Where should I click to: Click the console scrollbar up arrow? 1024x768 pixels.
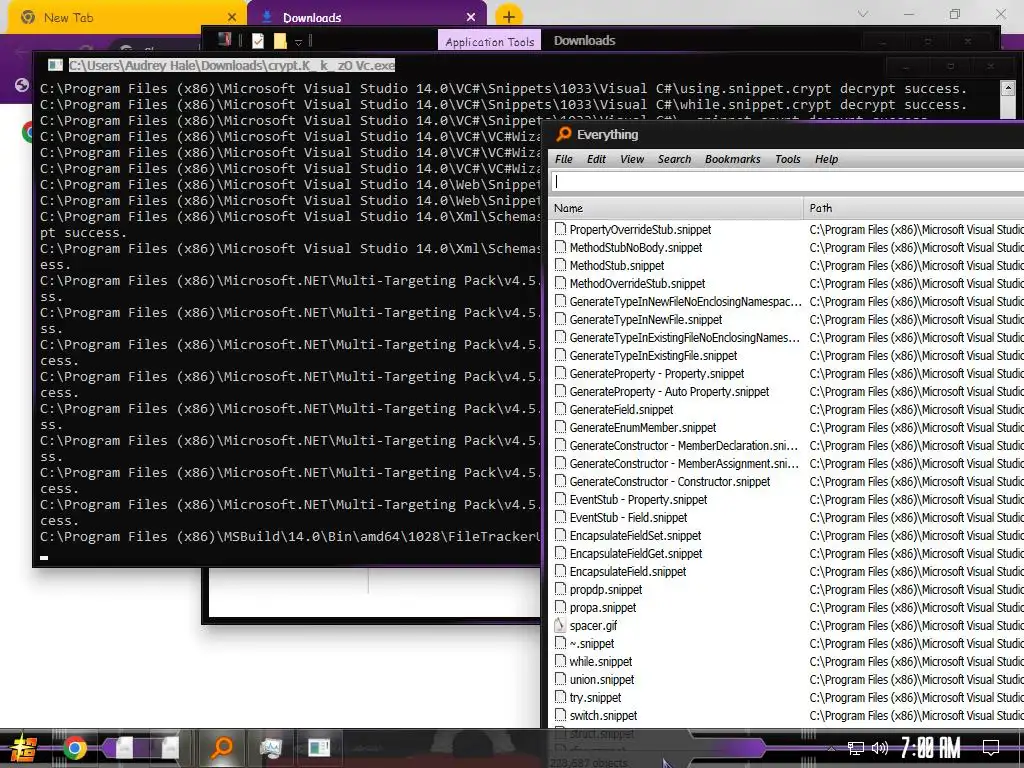[x=1008, y=88]
